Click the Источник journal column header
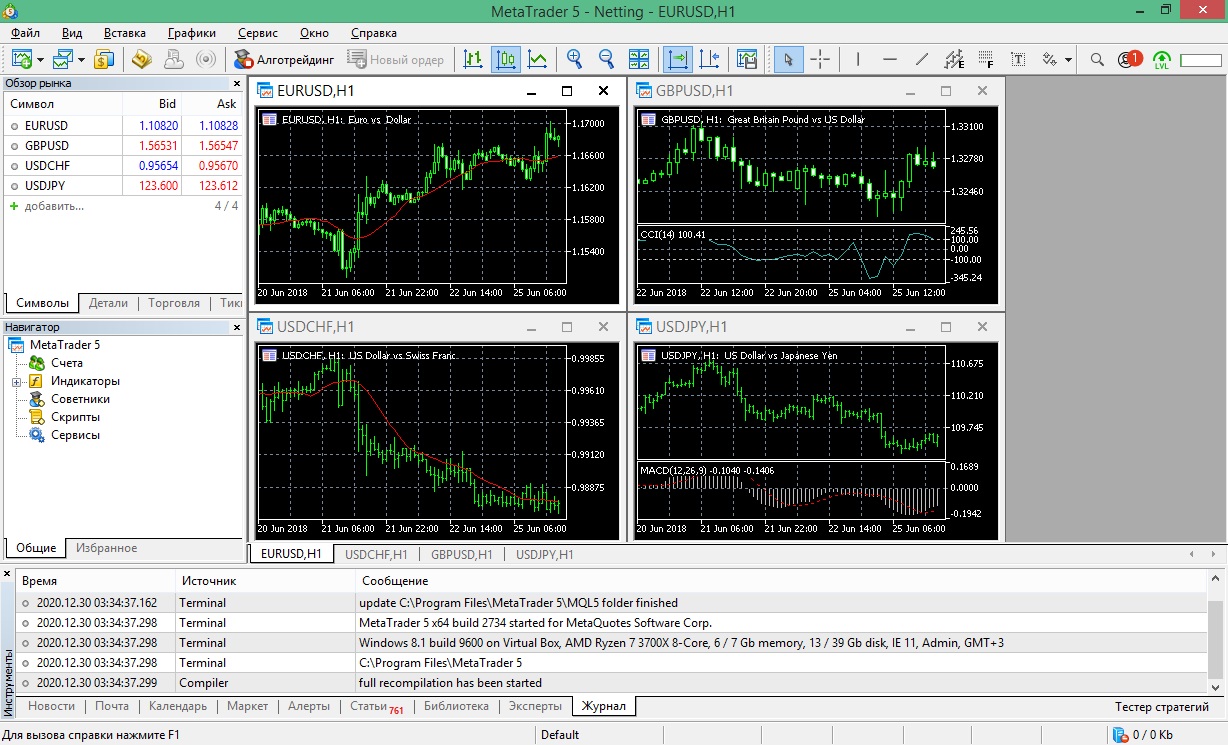1228x745 pixels. point(265,580)
